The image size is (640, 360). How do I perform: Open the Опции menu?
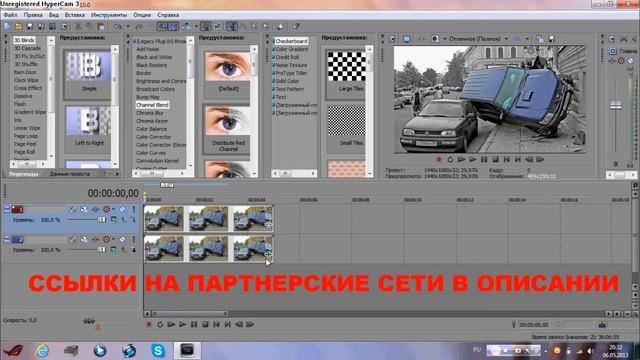(142, 15)
